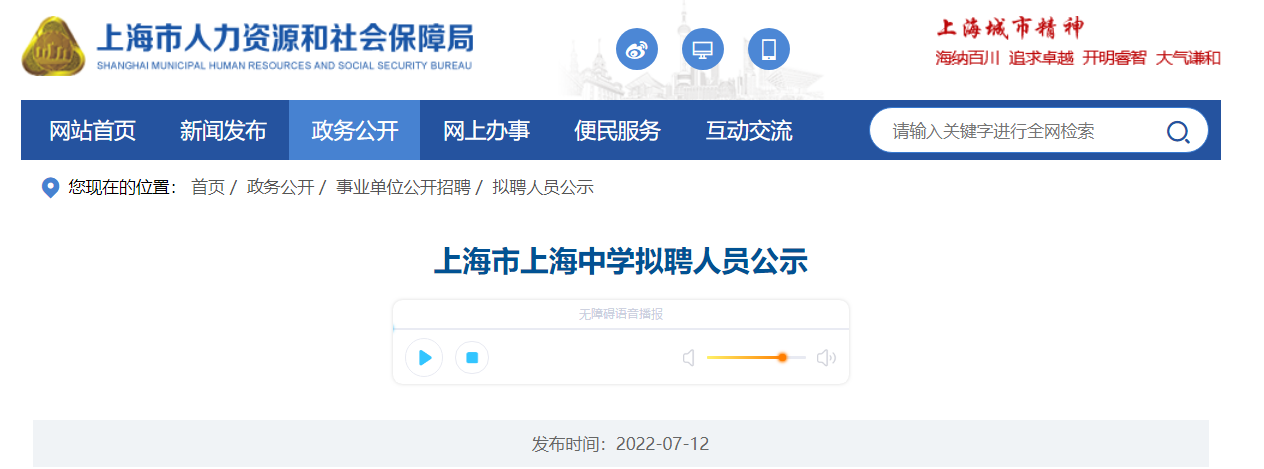Image resolution: width=1264 pixels, height=469 pixels.
Task: Open 互动交流 in the navigation bar
Action: click(x=748, y=130)
